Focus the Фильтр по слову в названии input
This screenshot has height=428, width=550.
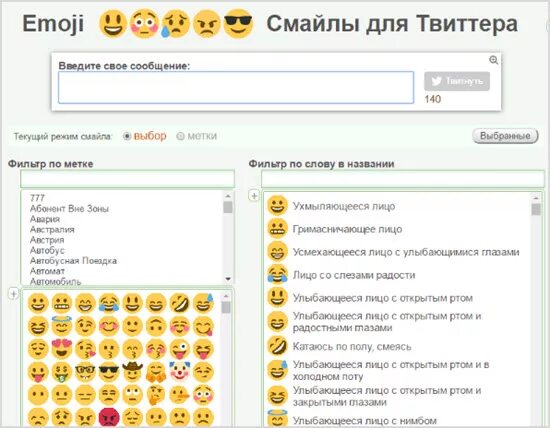(403, 179)
